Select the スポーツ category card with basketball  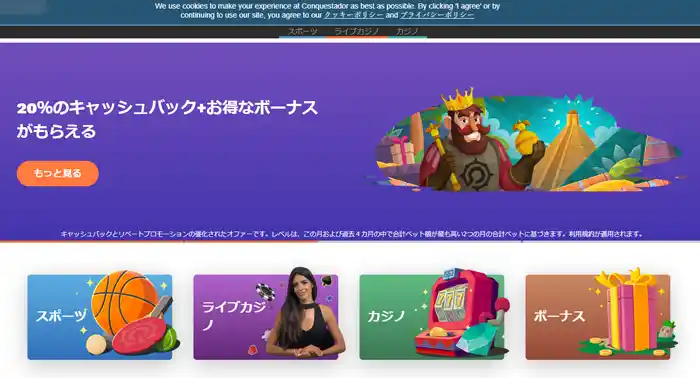pos(100,317)
